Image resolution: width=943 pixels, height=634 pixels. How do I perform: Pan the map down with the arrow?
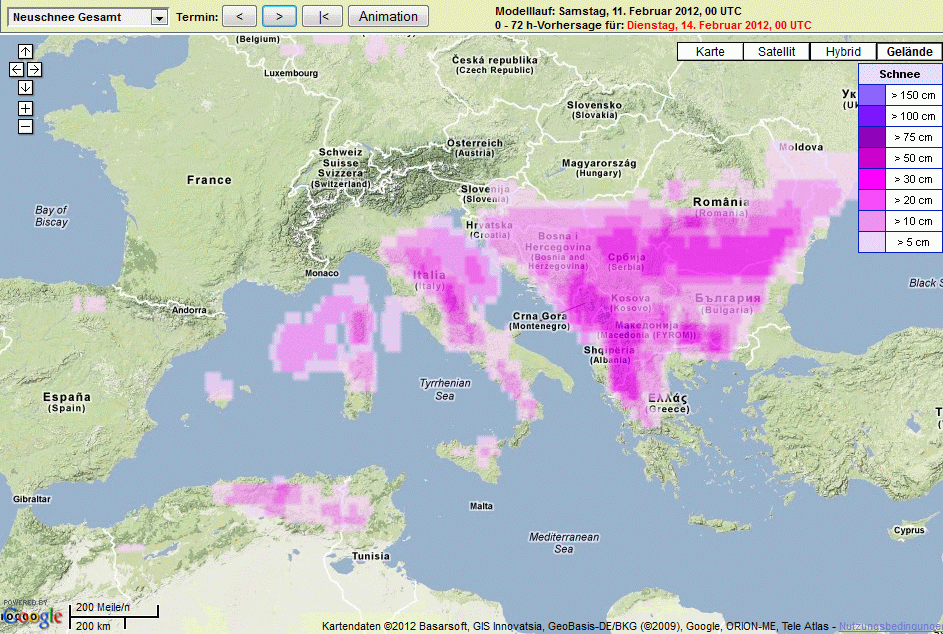click(x=25, y=88)
